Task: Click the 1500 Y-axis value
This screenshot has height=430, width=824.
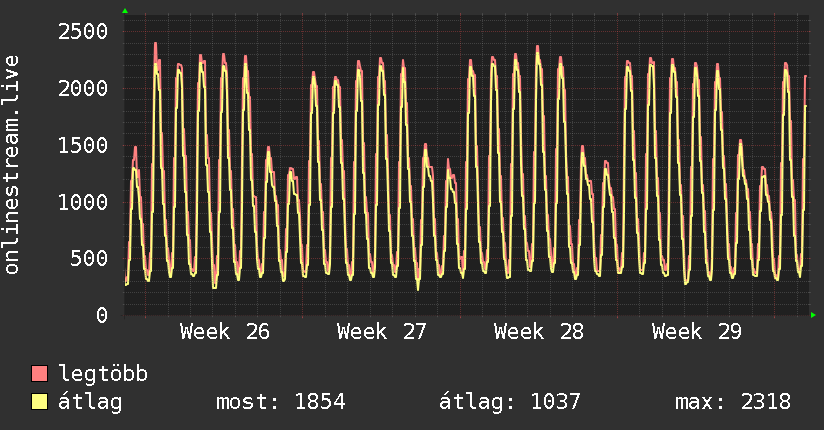Action: (83, 145)
